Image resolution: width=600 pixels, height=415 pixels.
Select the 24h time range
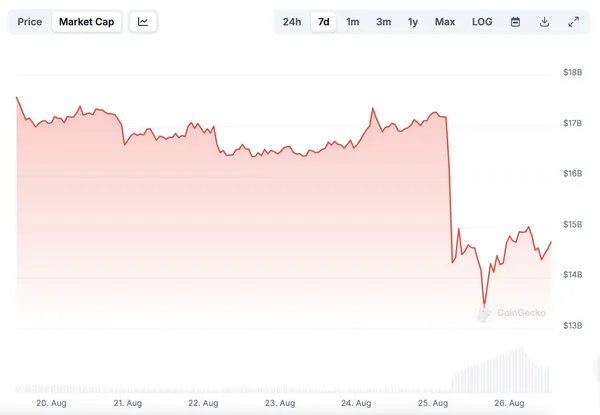coord(292,21)
